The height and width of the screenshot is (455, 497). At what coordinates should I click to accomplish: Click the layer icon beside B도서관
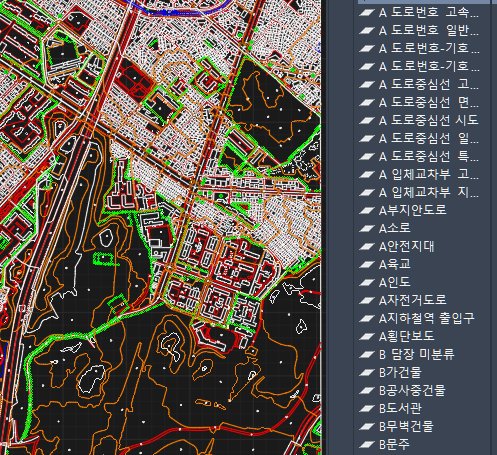pos(367,409)
